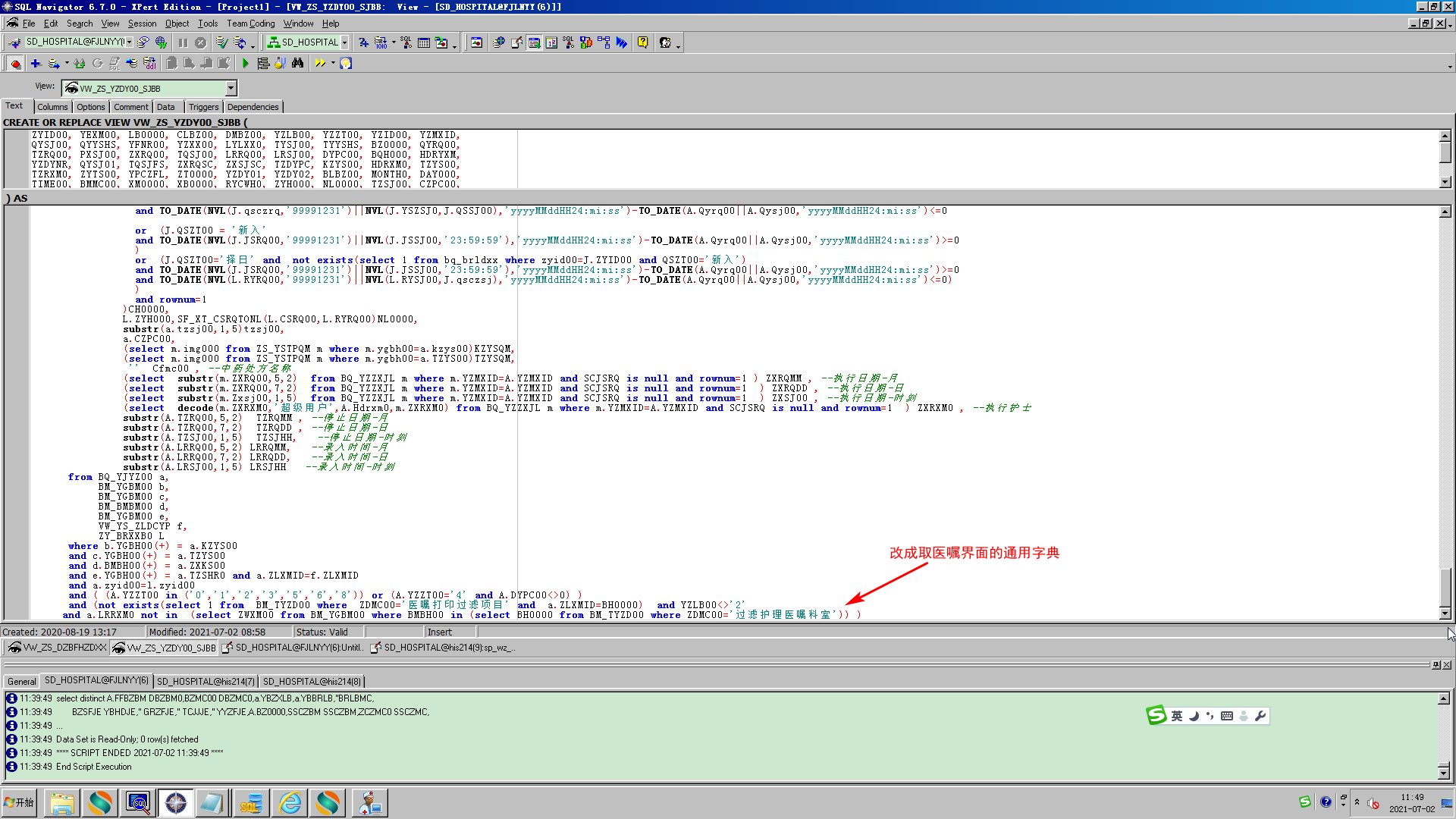
Task: Click the yellow question mark Help icon
Action: [x=642, y=42]
